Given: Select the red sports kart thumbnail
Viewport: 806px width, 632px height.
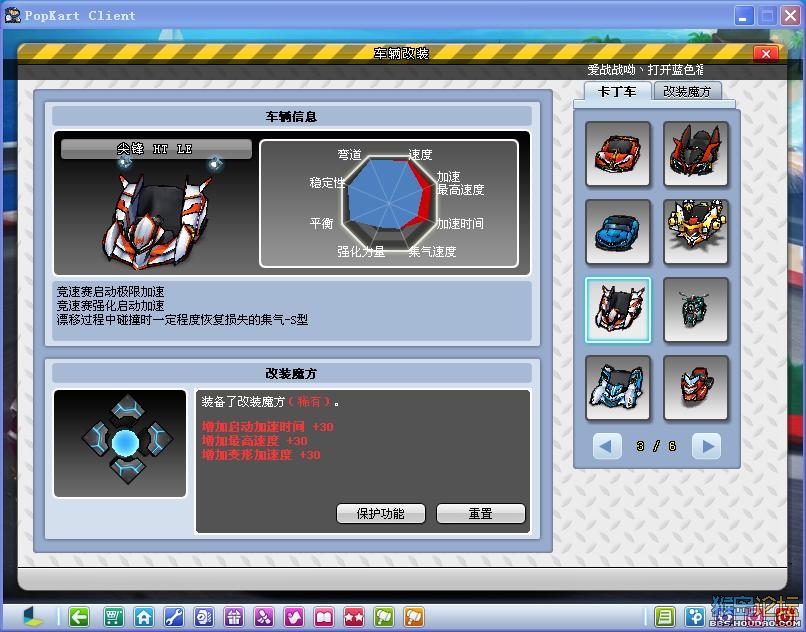Looking at the screenshot, I should (618, 153).
